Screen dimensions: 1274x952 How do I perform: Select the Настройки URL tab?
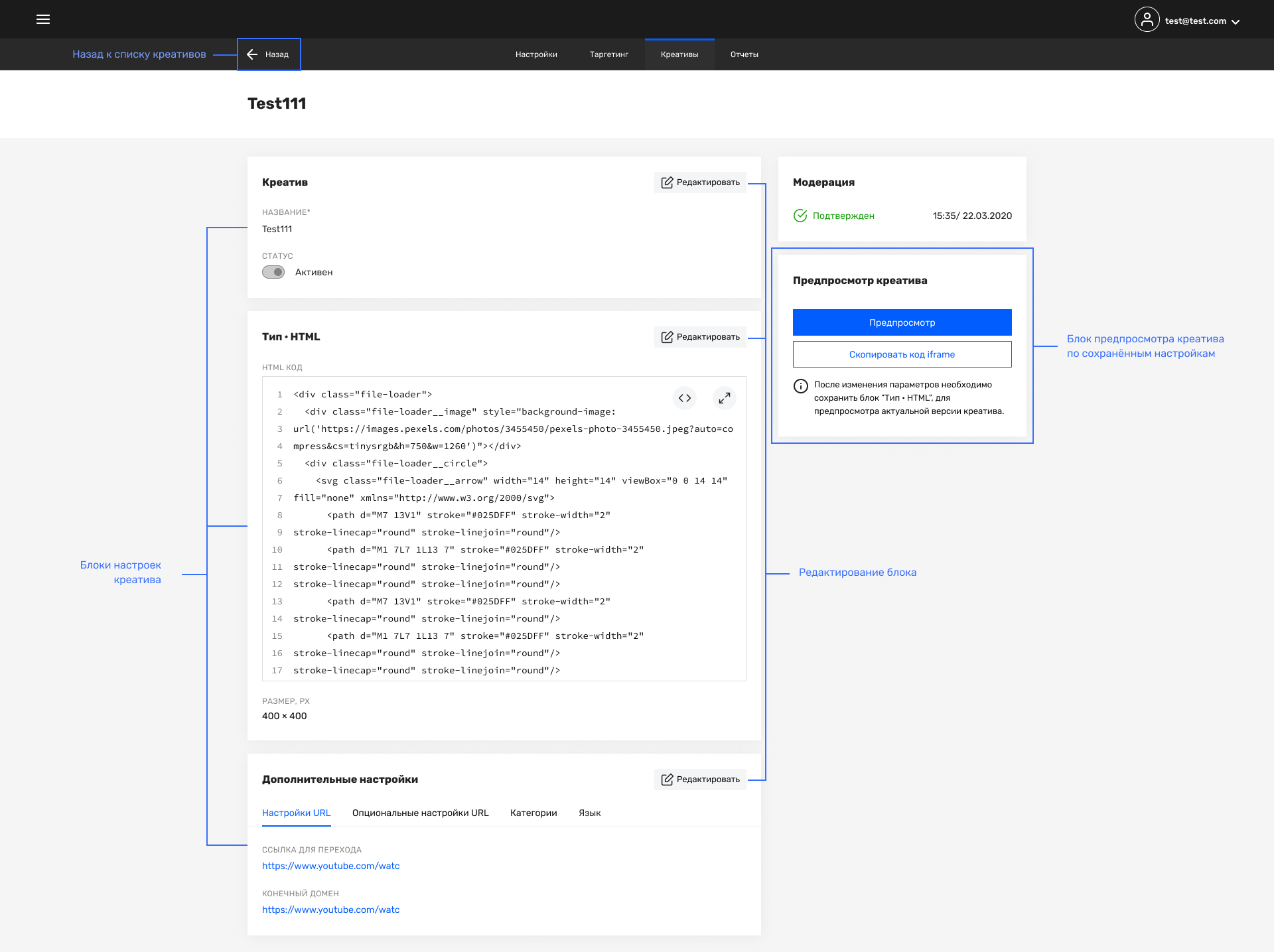tap(296, 813)
